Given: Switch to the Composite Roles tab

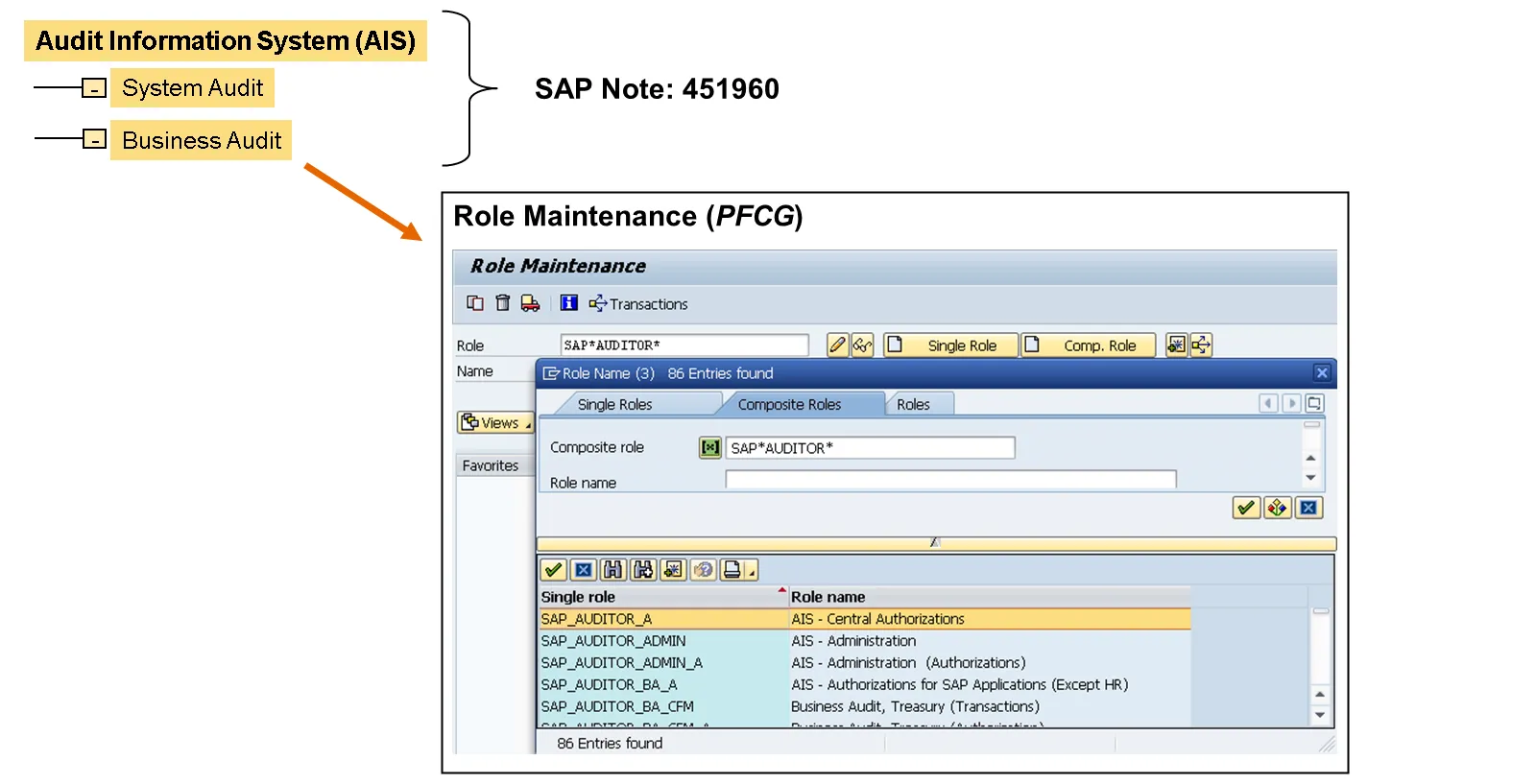Looking at the screenshot, I should (789, 405).
